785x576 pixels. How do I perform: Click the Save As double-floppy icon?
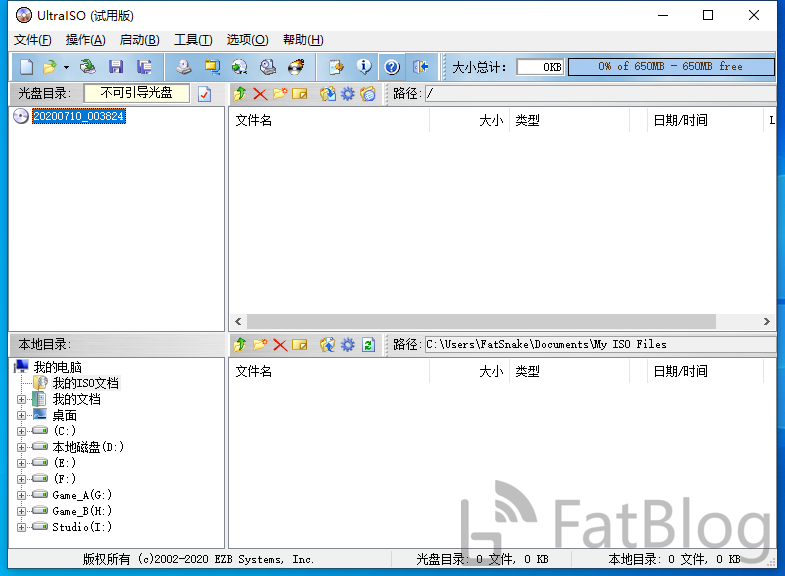click(144, 67)
